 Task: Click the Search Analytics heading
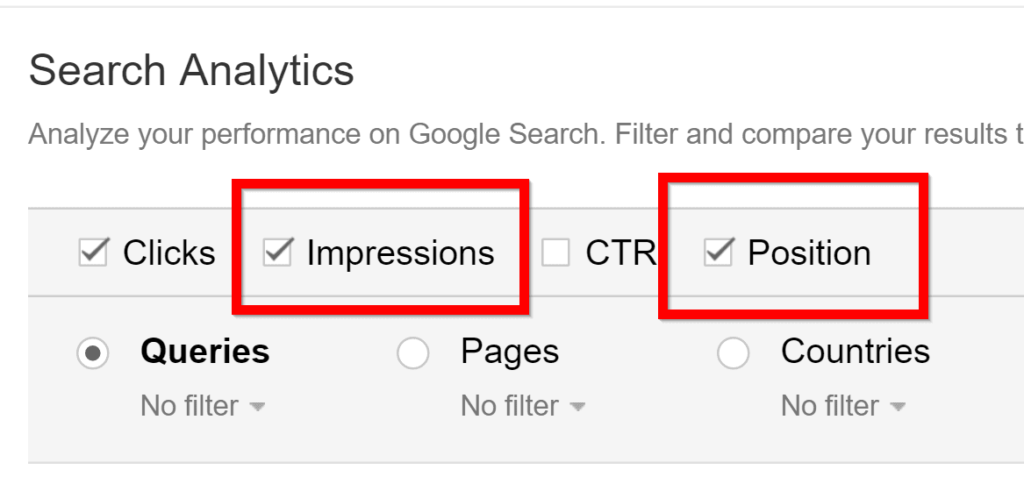pos(191,71)
